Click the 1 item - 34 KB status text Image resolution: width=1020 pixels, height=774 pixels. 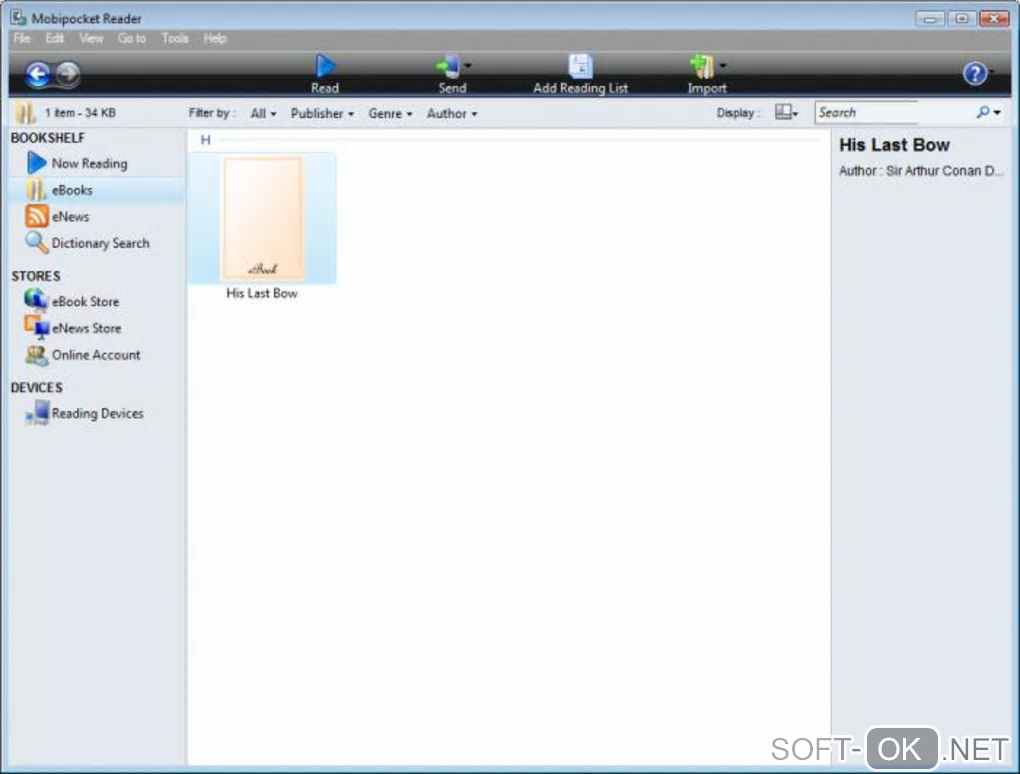(x=80, y=113)
